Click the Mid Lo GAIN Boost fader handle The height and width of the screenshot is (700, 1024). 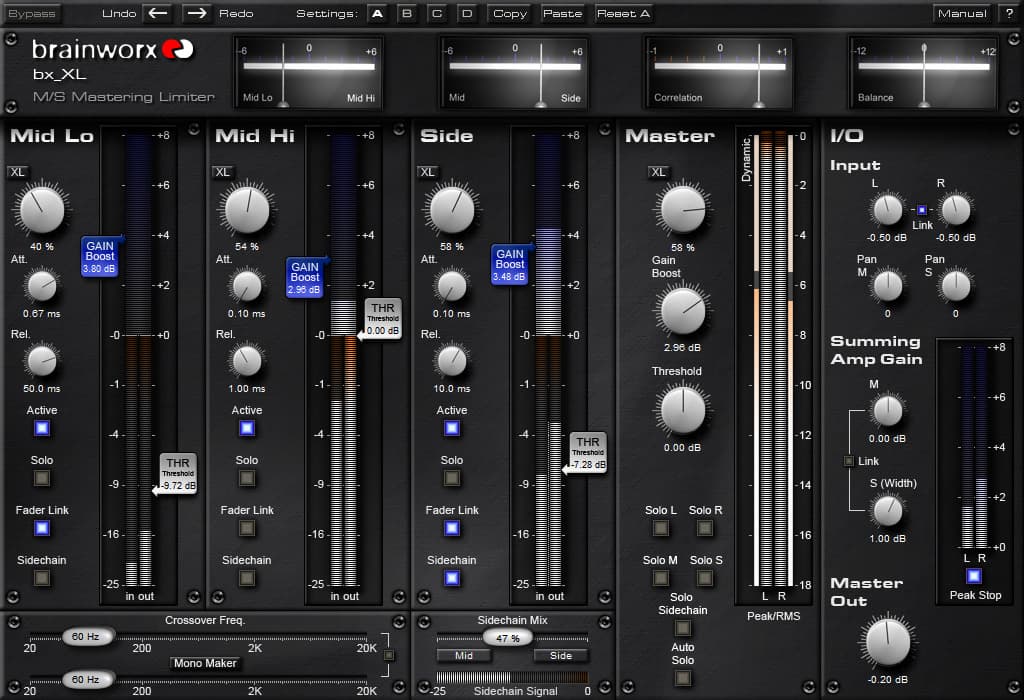100,257
